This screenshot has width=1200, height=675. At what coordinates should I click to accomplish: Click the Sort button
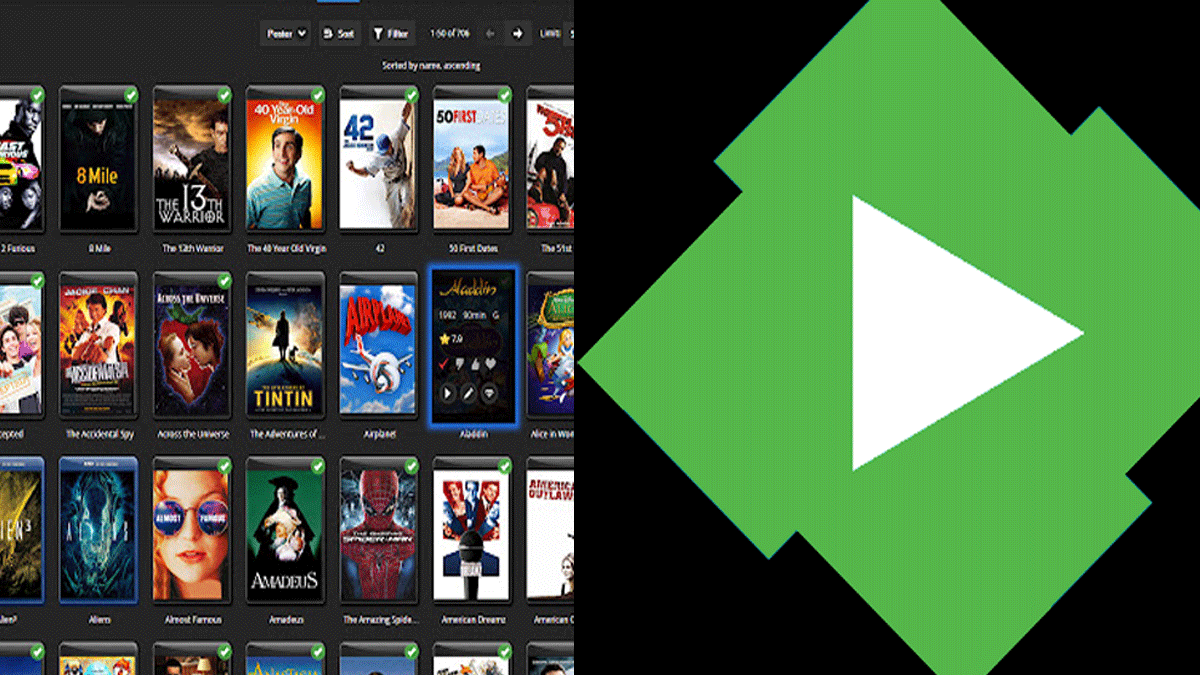(339, 33)
